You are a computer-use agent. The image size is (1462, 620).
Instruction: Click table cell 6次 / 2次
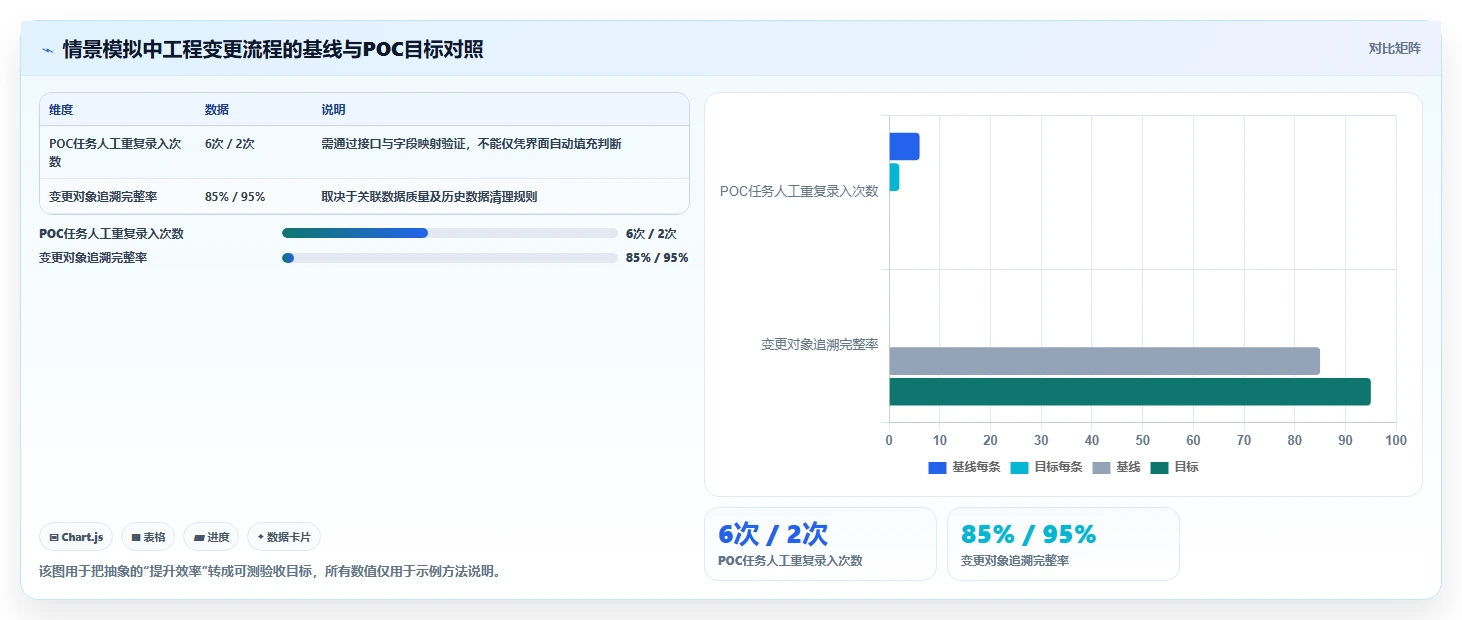tap(230, 144)
